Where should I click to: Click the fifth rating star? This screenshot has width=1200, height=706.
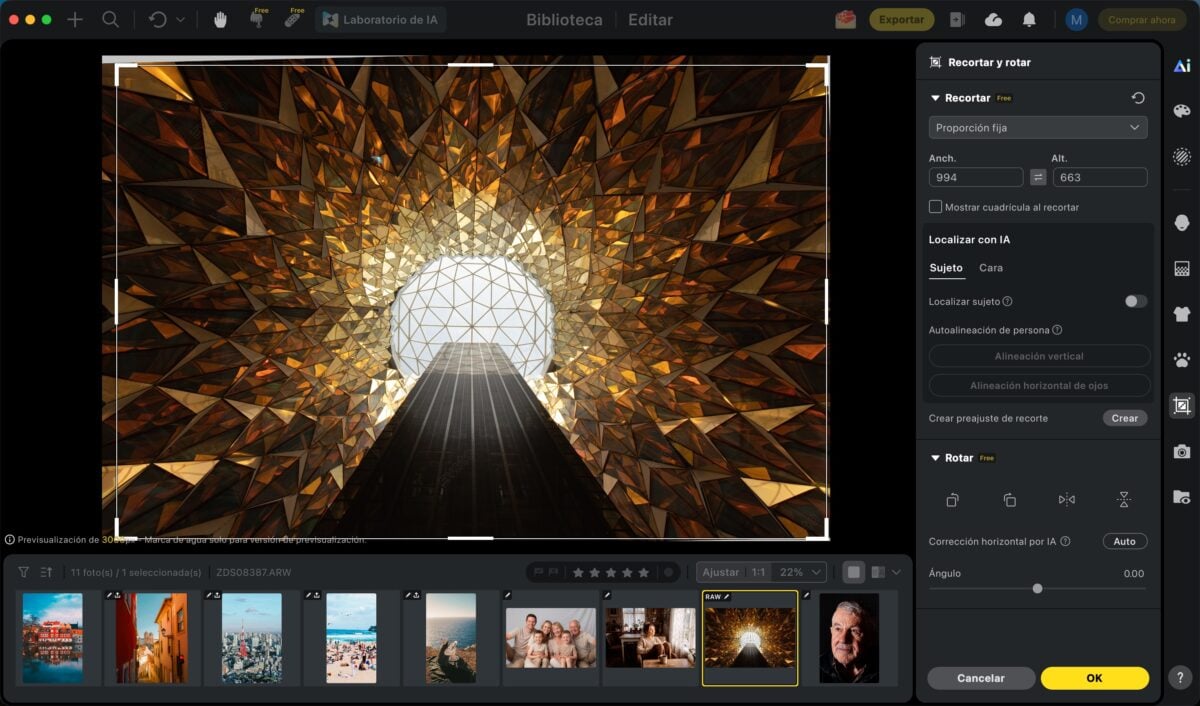(644, 572)
